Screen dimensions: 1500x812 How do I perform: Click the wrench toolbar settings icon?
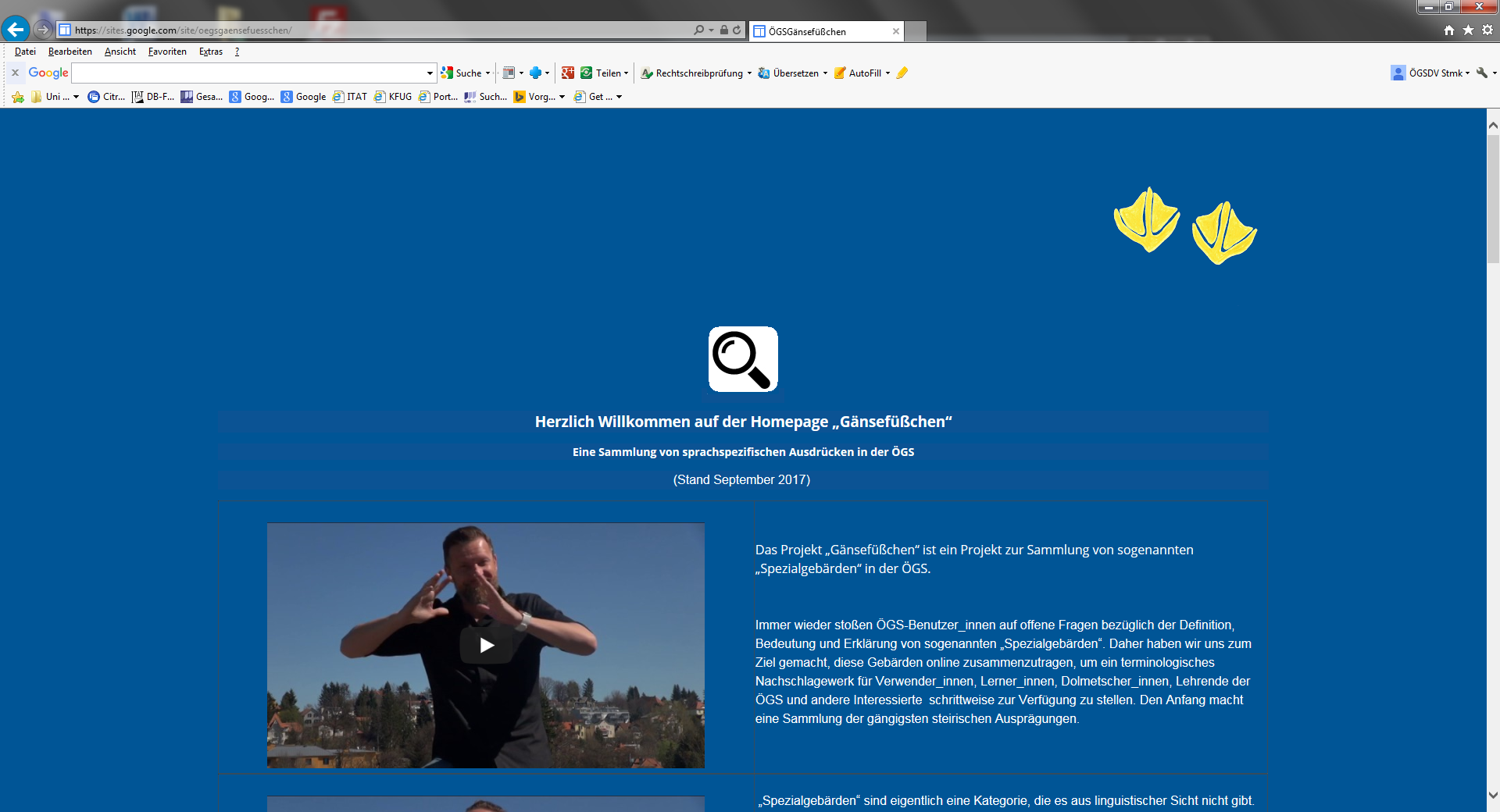tap(1482, 73)
